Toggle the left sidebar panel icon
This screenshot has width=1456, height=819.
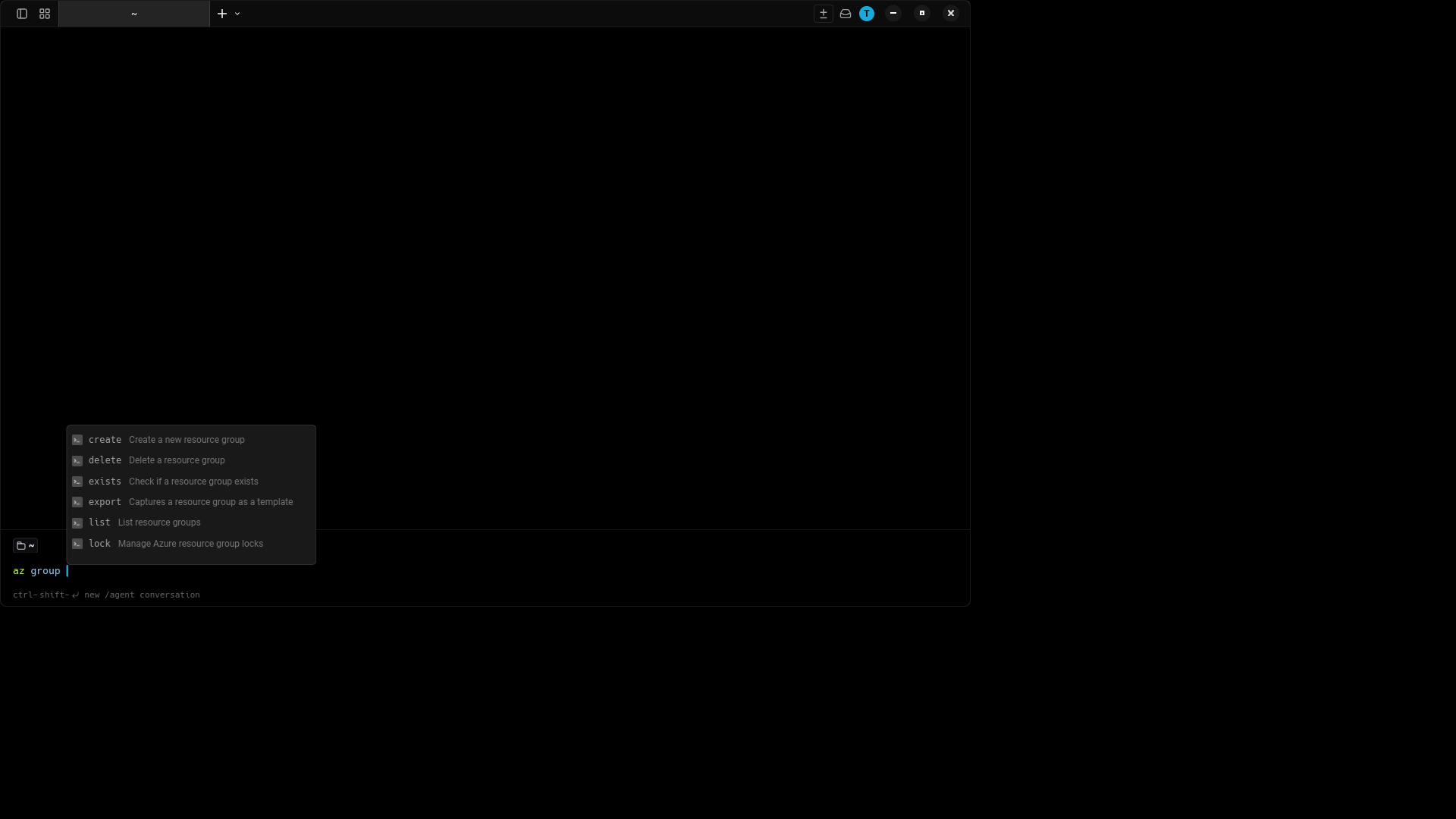tap(22, 14)
